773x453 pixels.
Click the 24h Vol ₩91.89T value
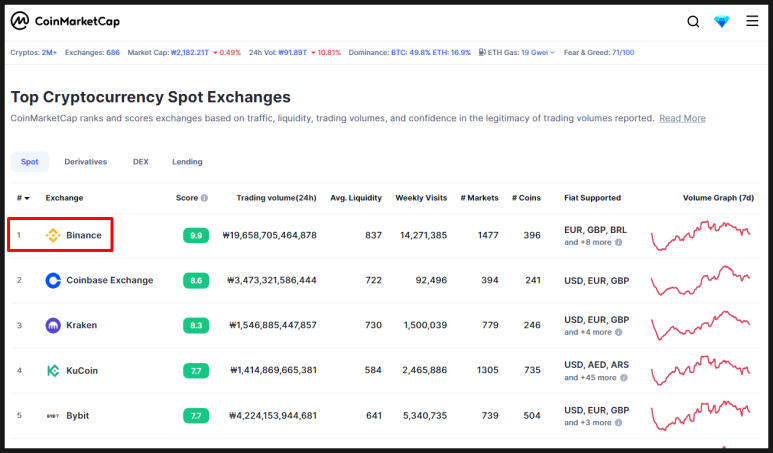pyautogui.click(x=293, y=52)
